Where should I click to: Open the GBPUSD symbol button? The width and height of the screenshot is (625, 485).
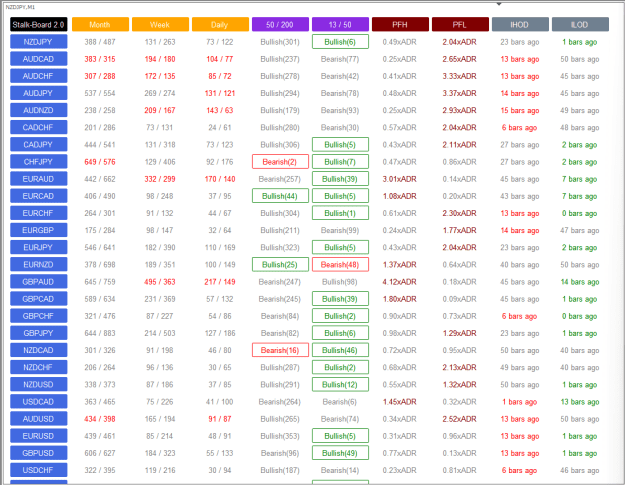[39, 453]
